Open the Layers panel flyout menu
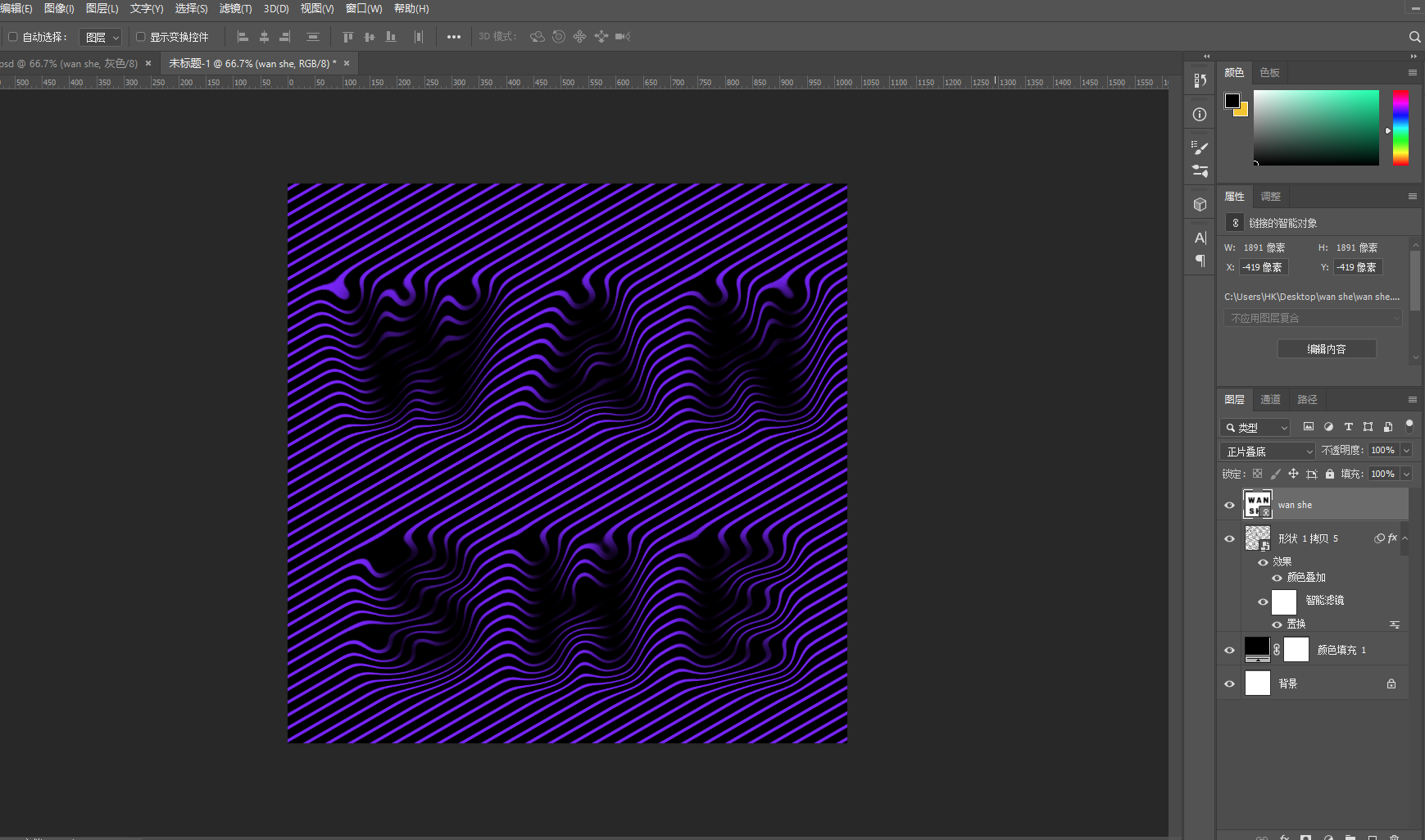 coord(1413,399)
